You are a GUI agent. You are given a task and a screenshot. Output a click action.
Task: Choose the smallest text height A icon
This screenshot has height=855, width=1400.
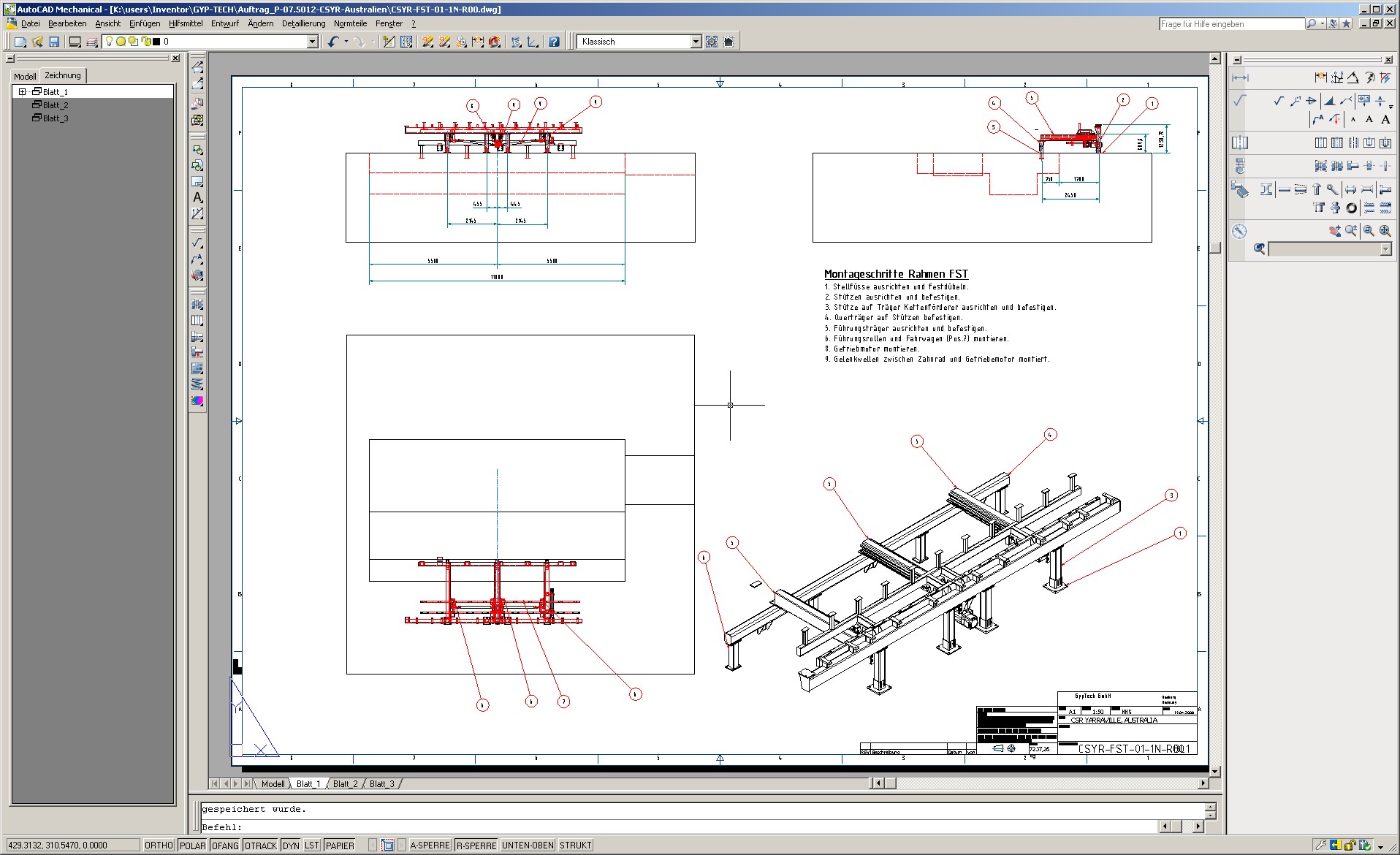[x=1353, y=119]
